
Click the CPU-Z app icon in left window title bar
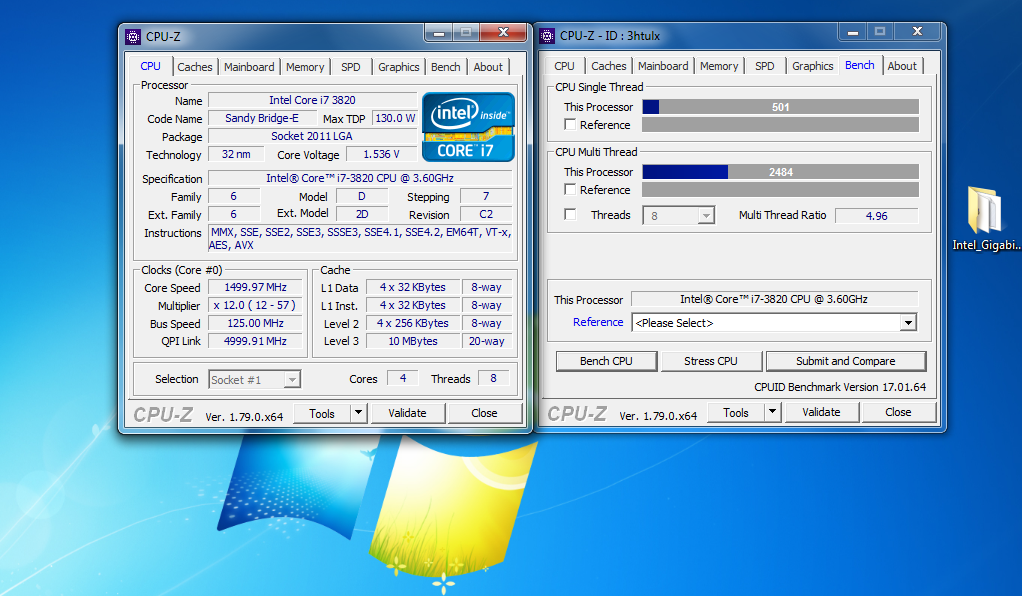click(x=133, y=37)
